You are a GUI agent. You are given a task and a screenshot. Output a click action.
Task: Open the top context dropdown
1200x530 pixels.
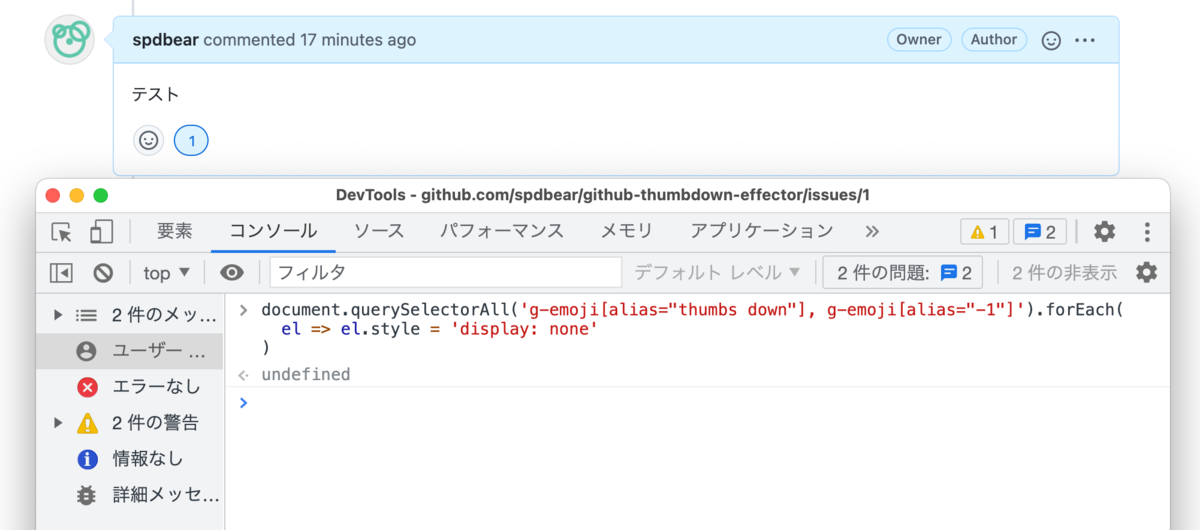coord(167,272)
